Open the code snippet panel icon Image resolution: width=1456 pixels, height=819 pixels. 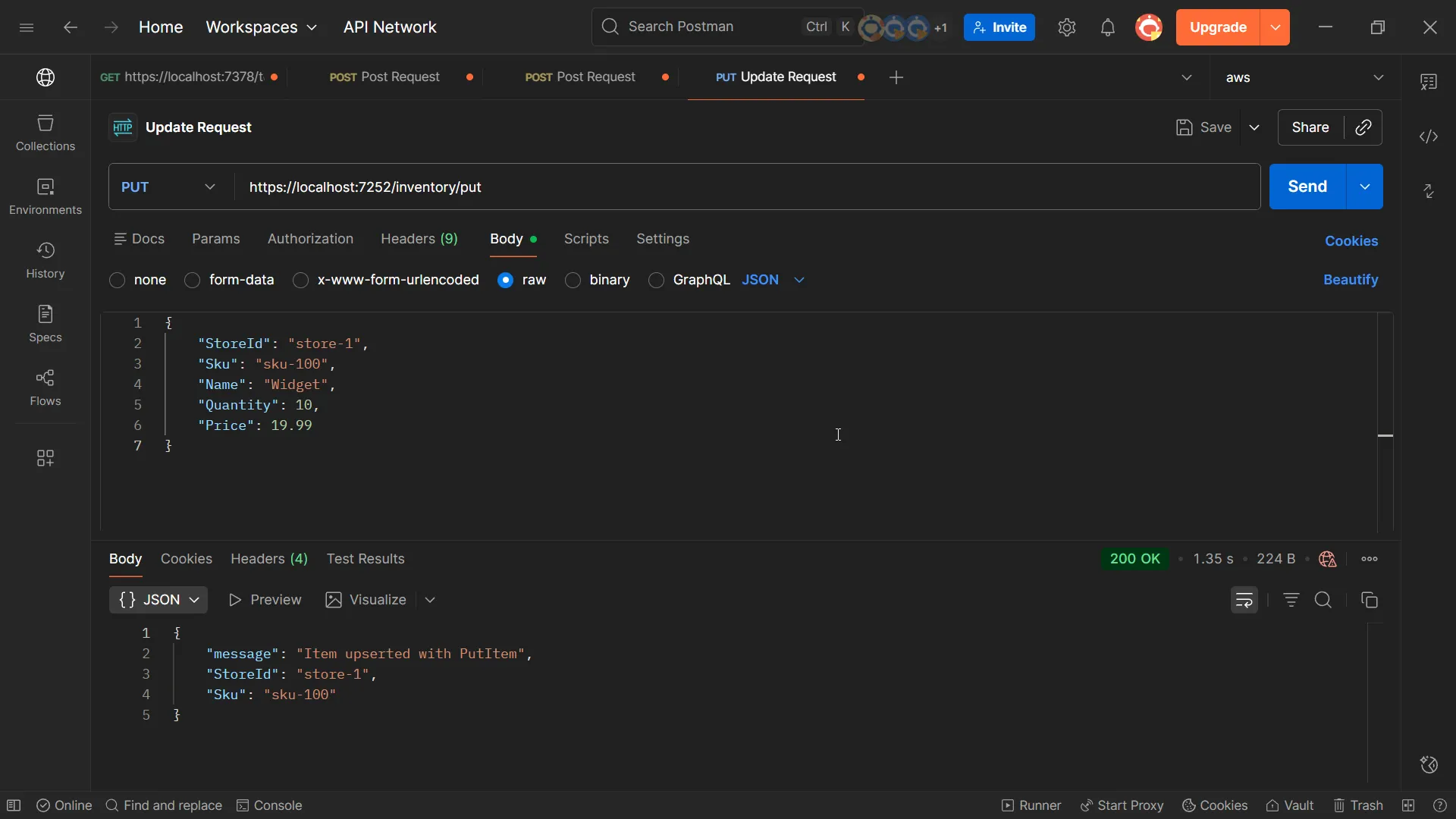coord(1429,136)
